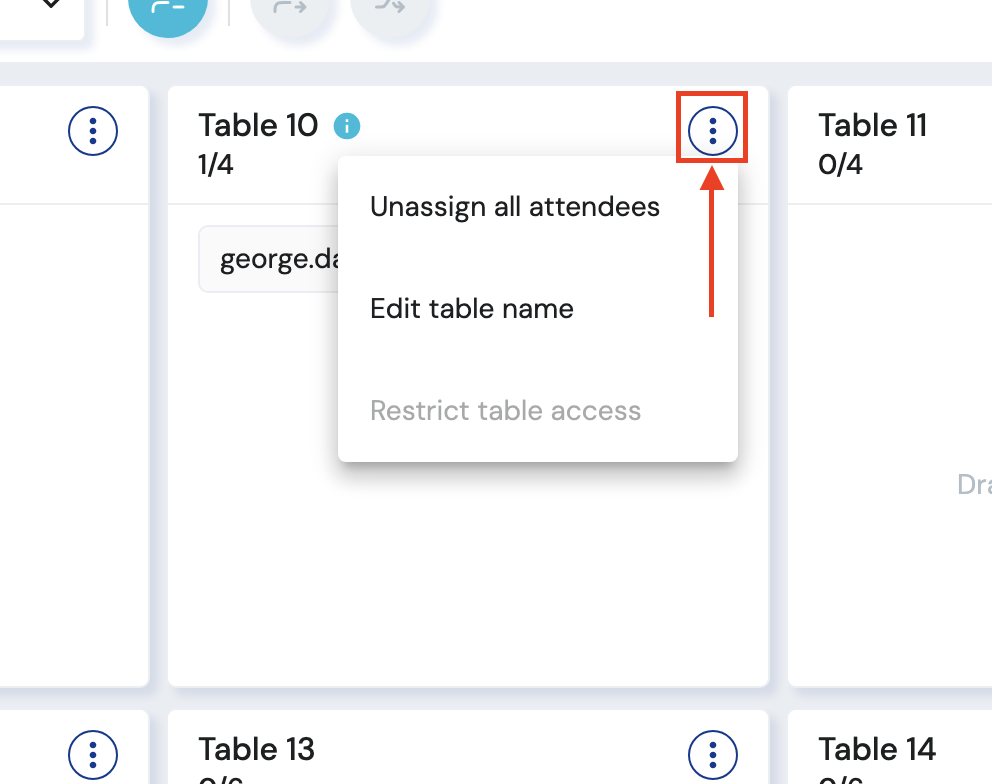The image size is (992, 784).
Task: Click the Table 10 info icon
Action: click(347, 126)
